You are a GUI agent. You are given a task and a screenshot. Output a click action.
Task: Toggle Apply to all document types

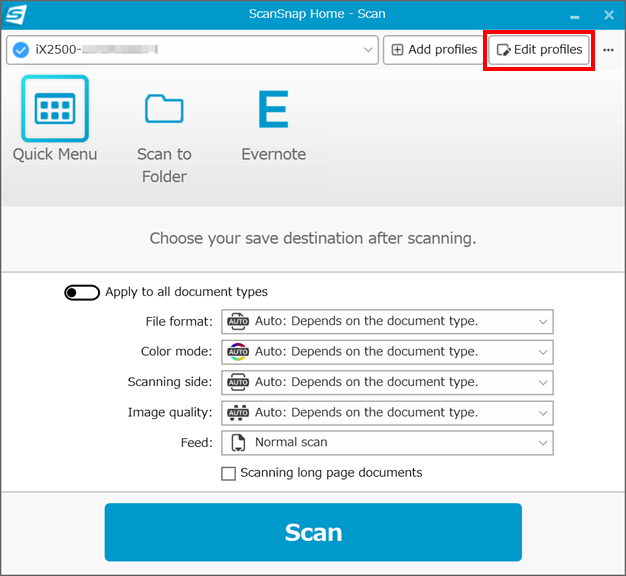[82, 292]
